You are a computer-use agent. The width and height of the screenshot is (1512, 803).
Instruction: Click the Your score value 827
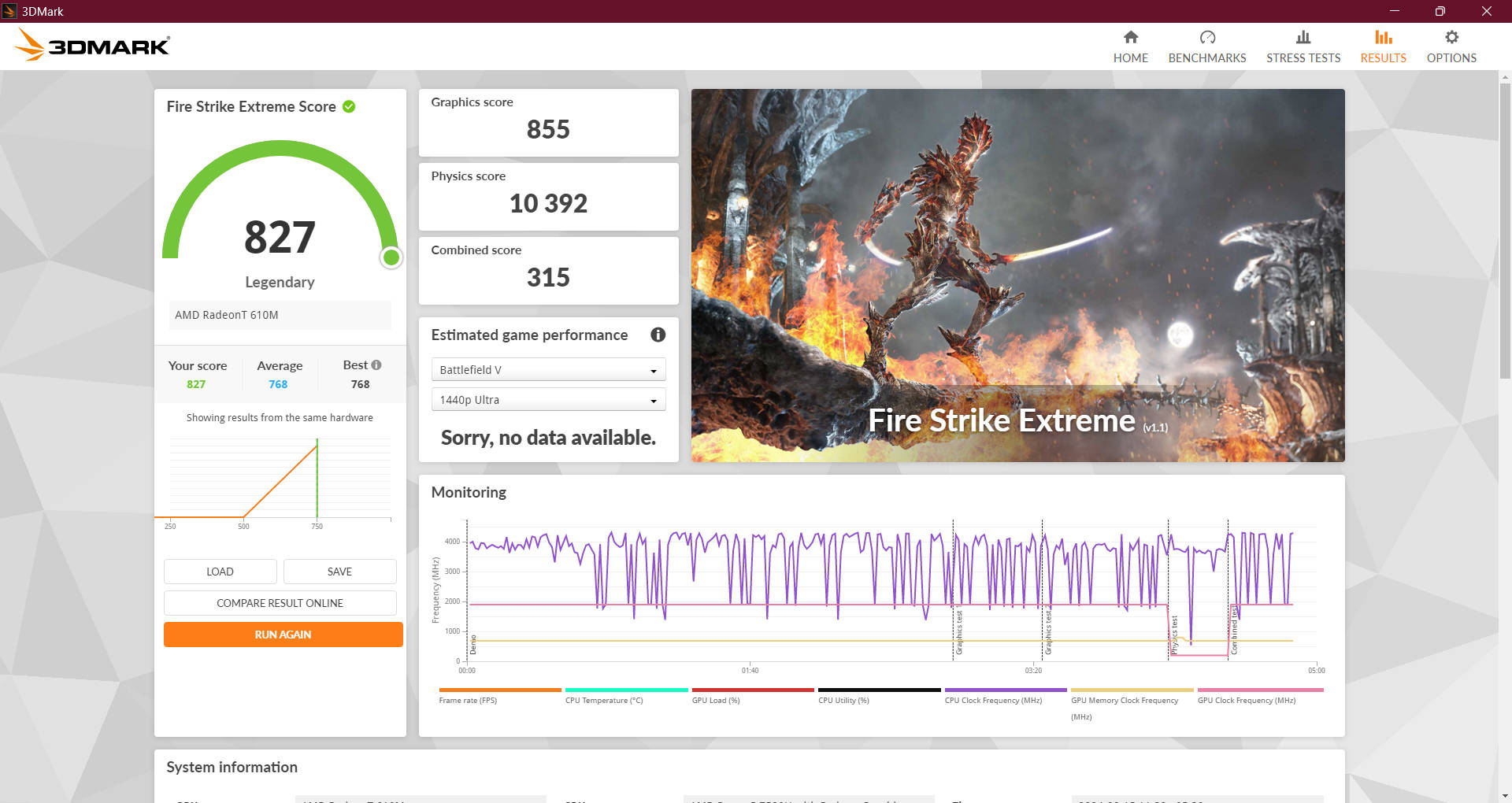pyautogui.click(x=196, y=384)
